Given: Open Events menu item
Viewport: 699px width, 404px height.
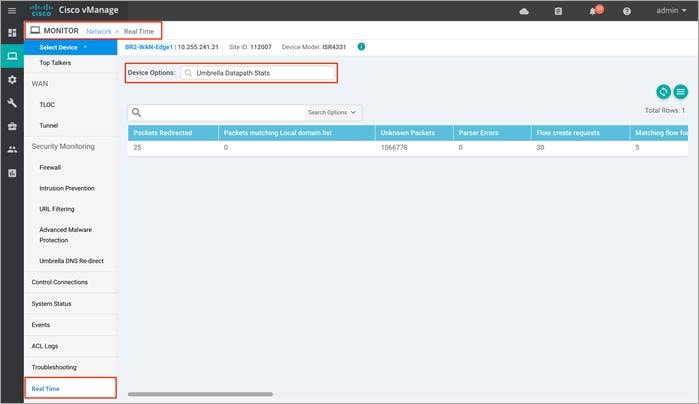Looking at the screenshot, I should point(41,325).
